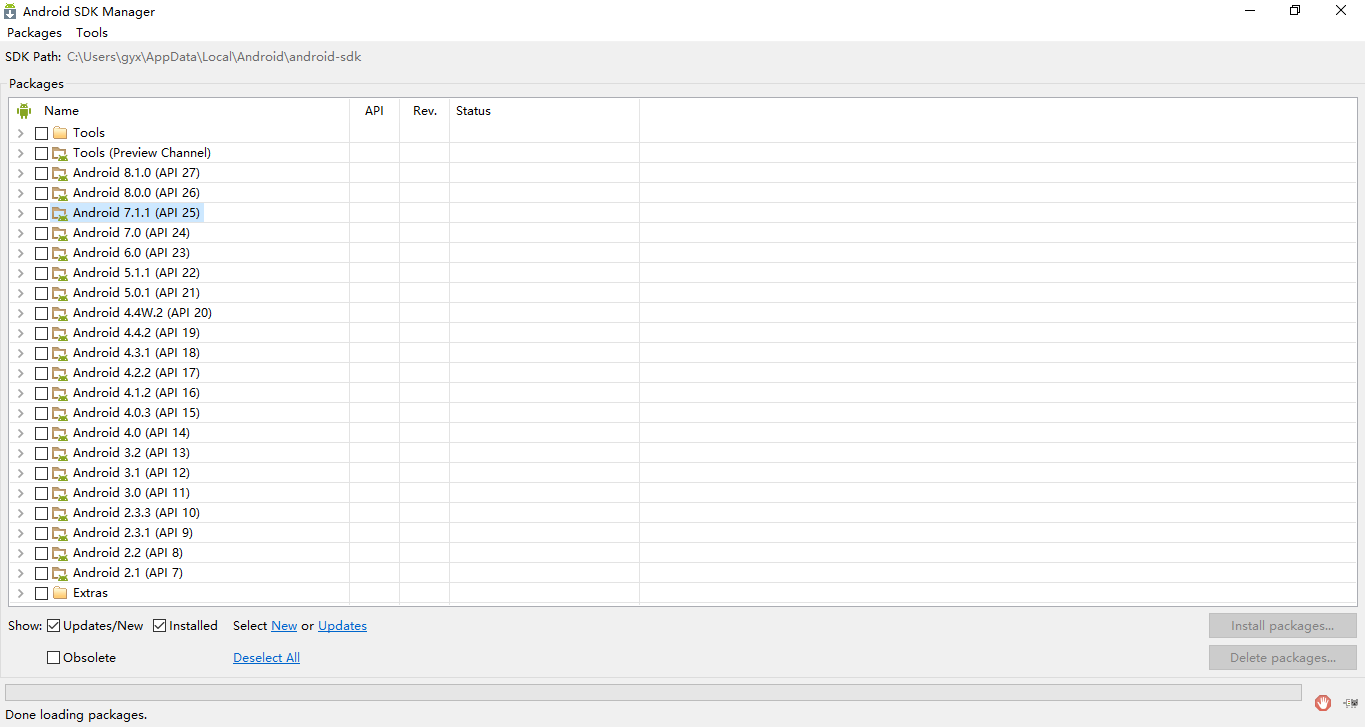Expand the Tools (Preview Channel) node
The width and height of the screenshot is (1365, 727).
pyautogui.click(x=20, y=153)
